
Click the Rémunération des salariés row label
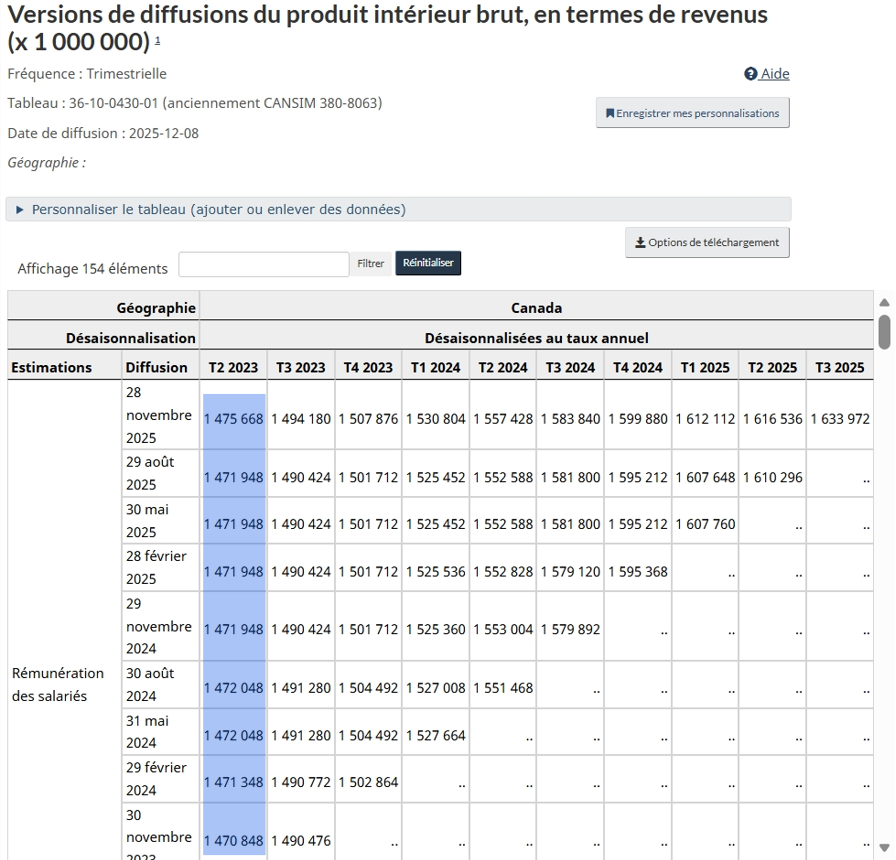click(x=58, y=684)
